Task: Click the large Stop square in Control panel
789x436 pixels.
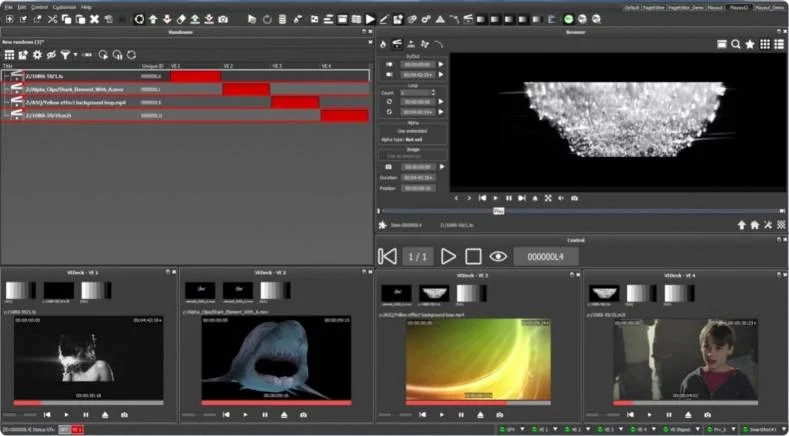Action: click(474, 257)
